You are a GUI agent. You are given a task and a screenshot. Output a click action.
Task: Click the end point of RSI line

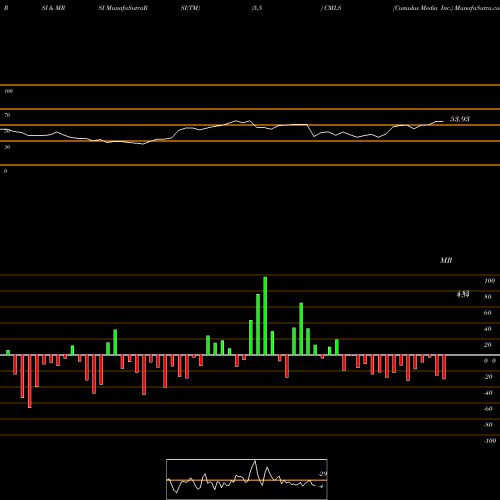[x=443, y=121]
